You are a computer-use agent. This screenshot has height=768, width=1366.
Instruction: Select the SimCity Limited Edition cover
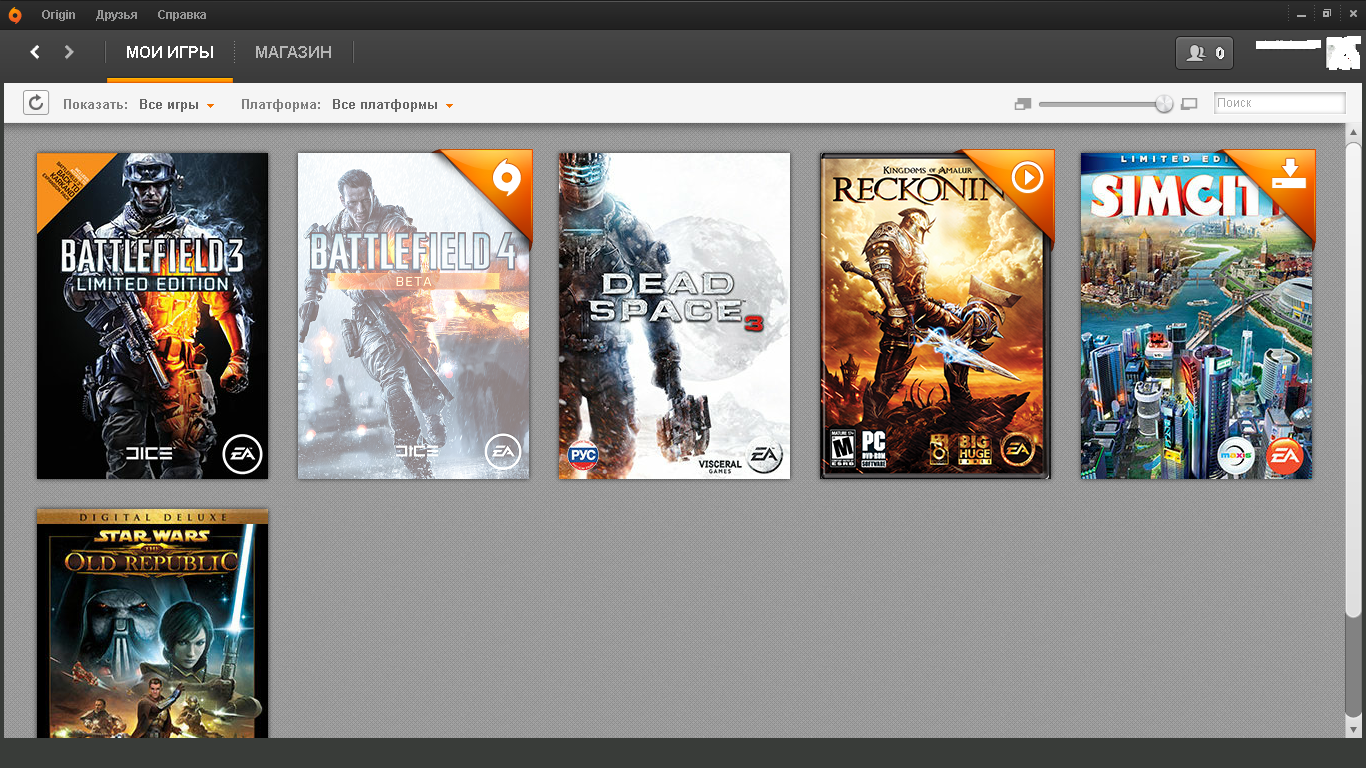(x=1197, y=316)
